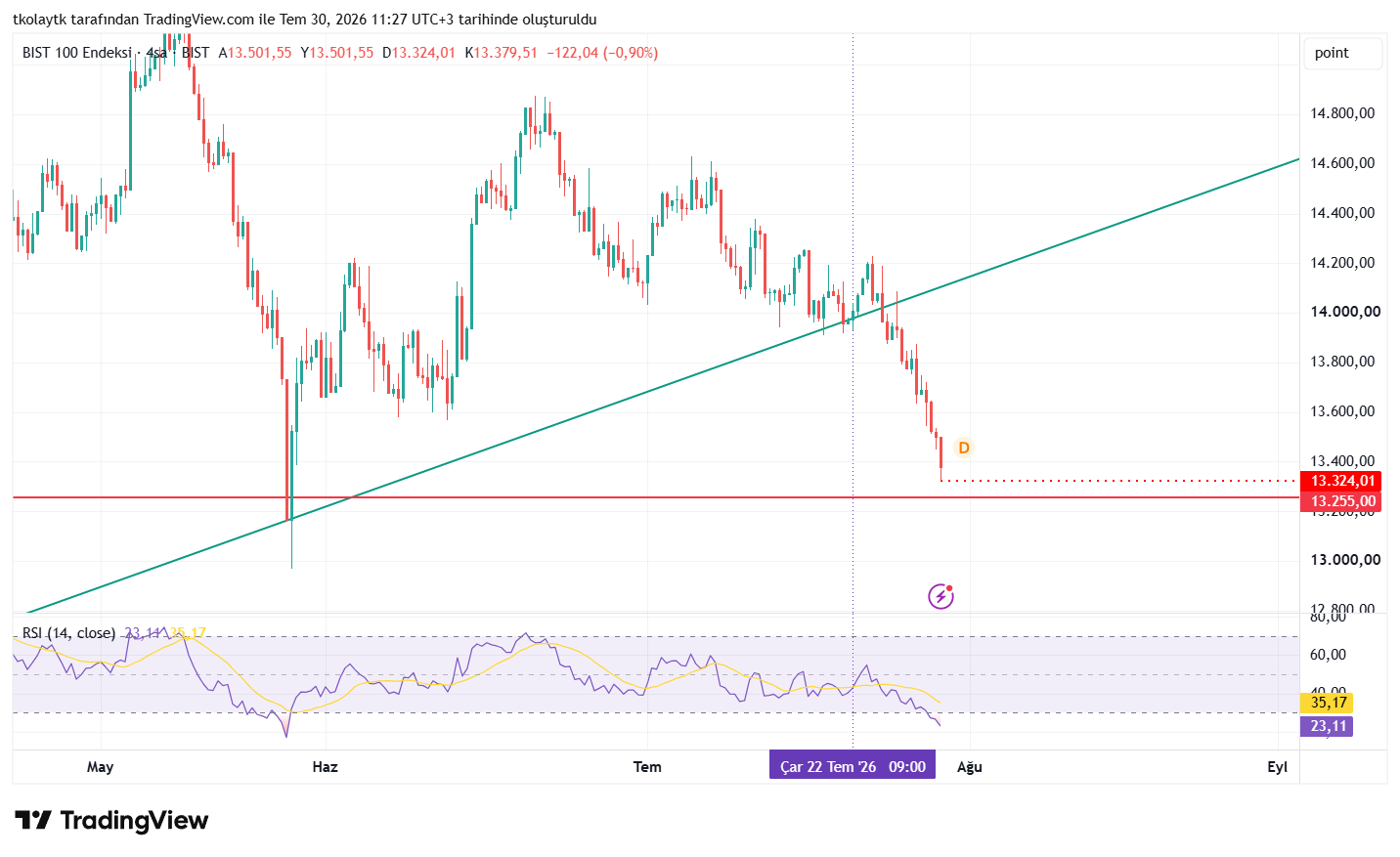Click the Haz label on the time axis
Screen dimensions: 1400x857
pyautogui.click(x=326, y=767)
